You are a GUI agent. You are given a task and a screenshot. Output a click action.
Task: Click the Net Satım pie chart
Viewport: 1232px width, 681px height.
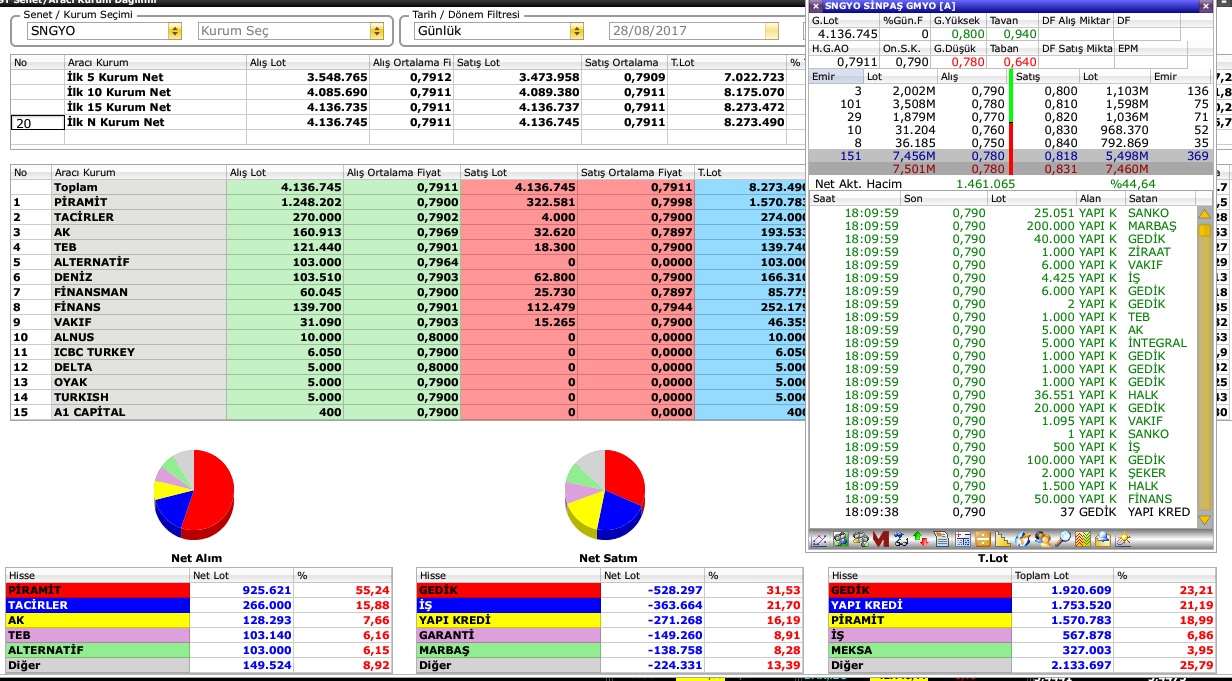(604, 494)
